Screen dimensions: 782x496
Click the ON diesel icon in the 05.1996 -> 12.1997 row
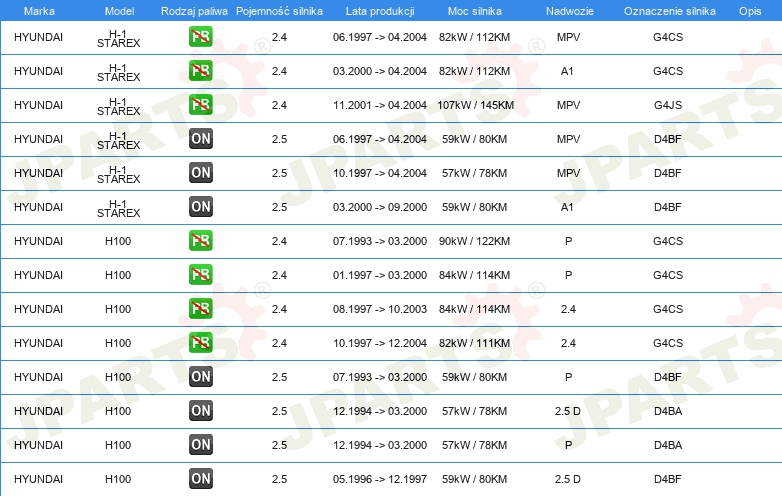point(200,479)
